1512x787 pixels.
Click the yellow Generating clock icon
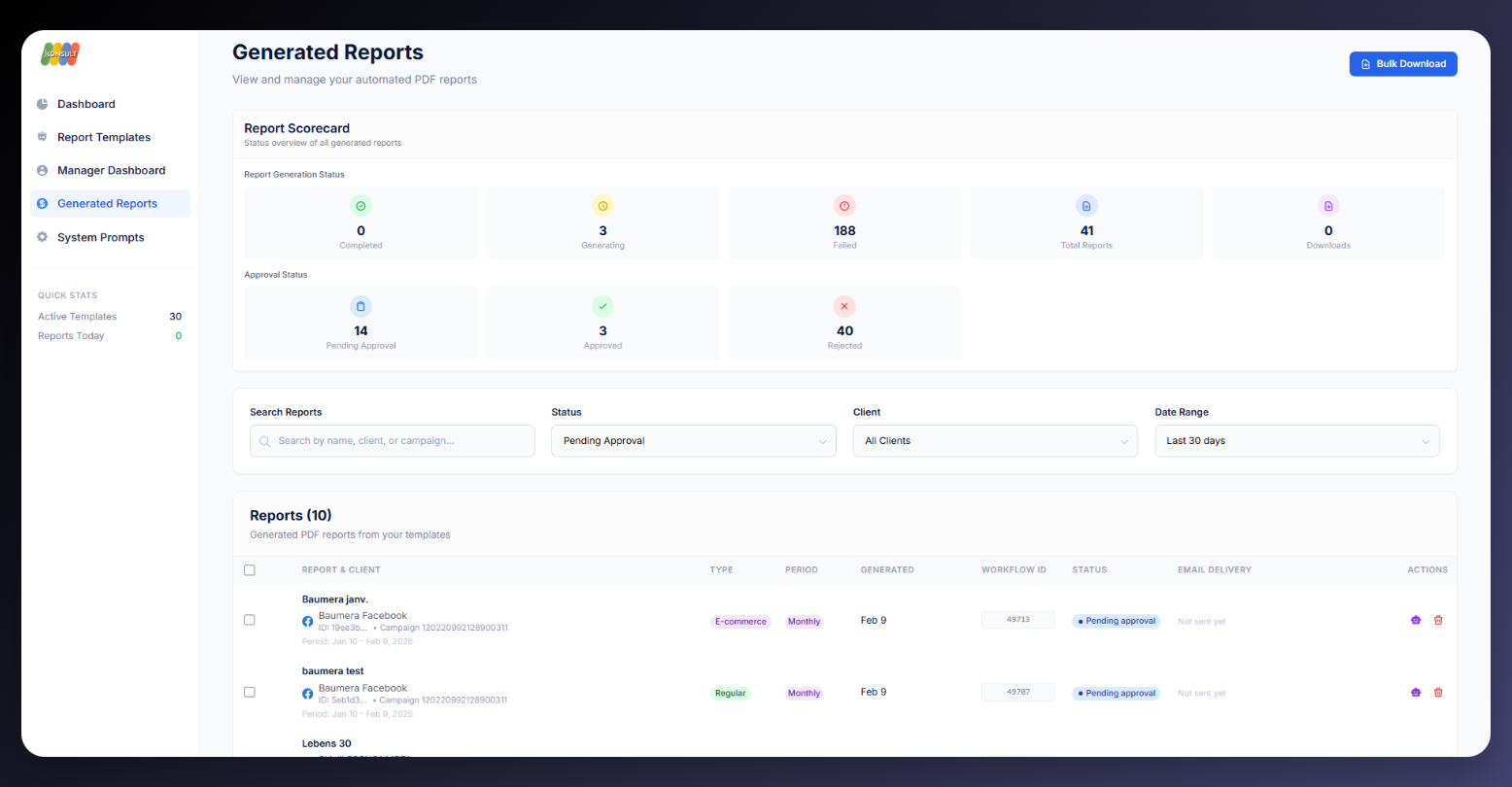click(602, 206)
